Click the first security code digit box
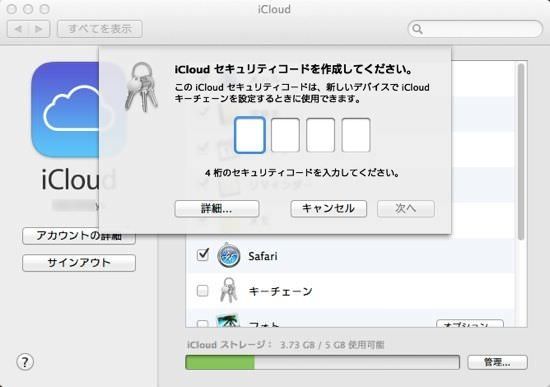 pos(250,135)
